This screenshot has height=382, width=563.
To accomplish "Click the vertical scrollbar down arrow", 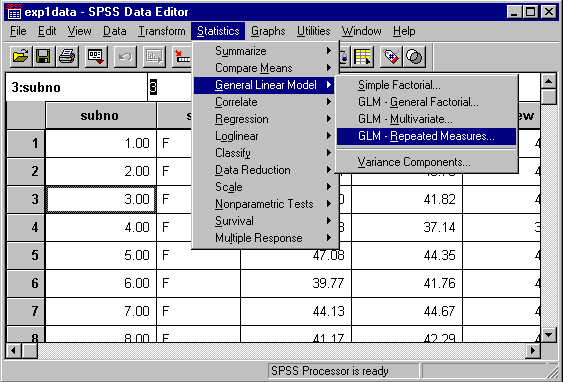I will (548, 335).
